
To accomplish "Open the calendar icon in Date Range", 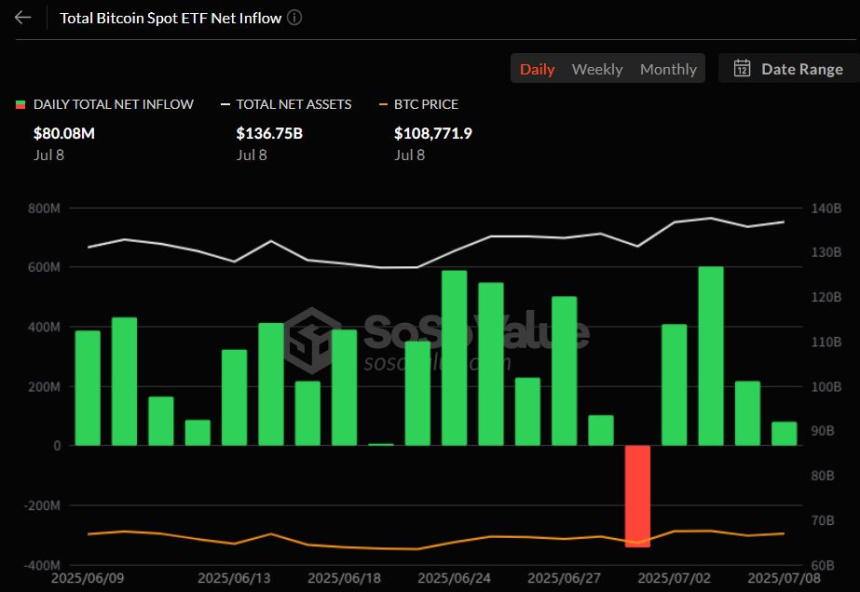I will 742,69.
